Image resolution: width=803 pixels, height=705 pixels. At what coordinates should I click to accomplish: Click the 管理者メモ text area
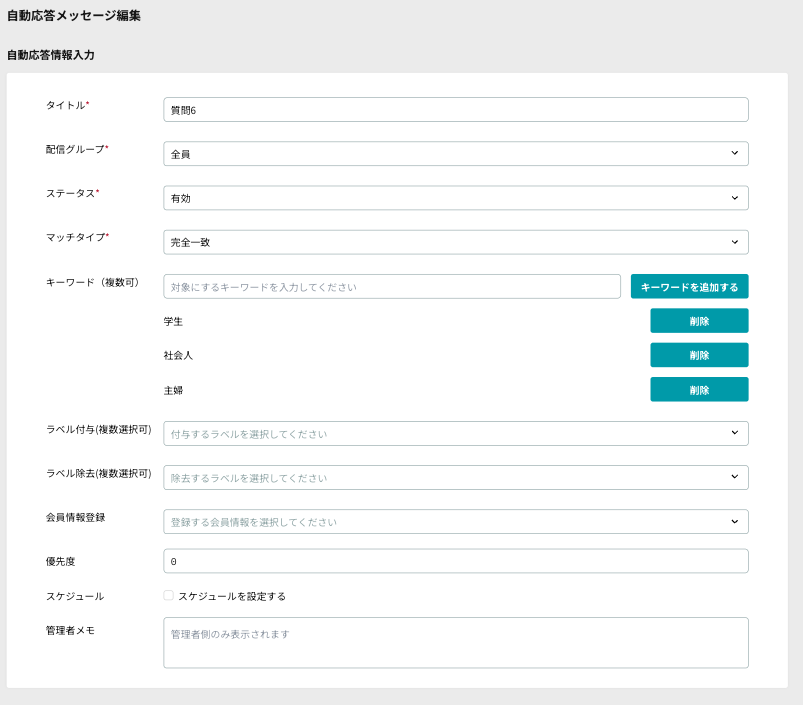pos(455,643)
